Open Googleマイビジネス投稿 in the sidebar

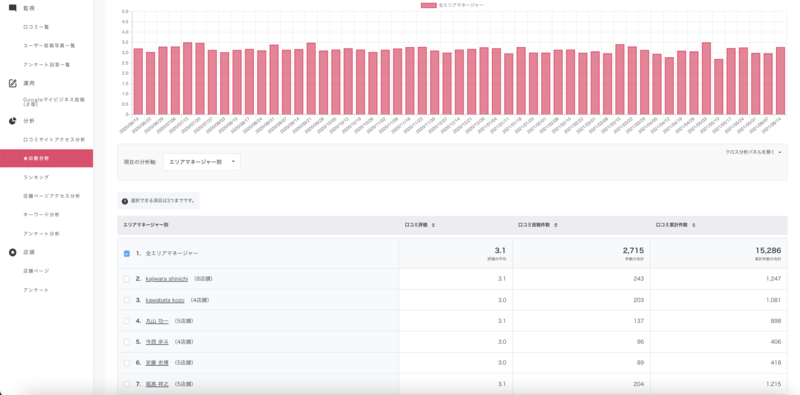pos(54,102)
